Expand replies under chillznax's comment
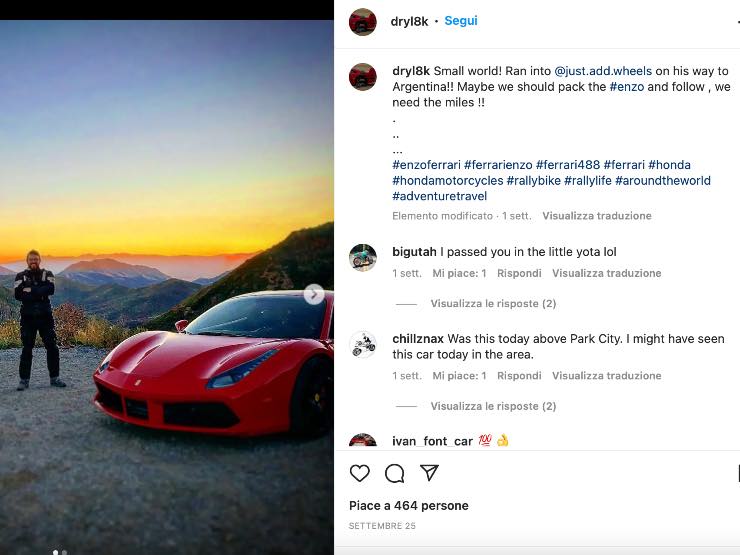 [493, 407]
